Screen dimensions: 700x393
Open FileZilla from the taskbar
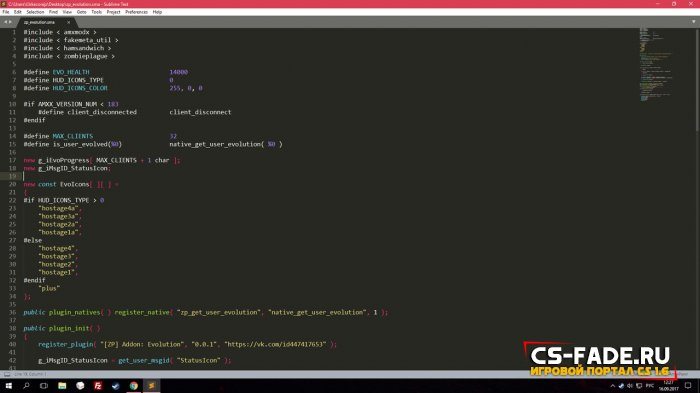98,386
